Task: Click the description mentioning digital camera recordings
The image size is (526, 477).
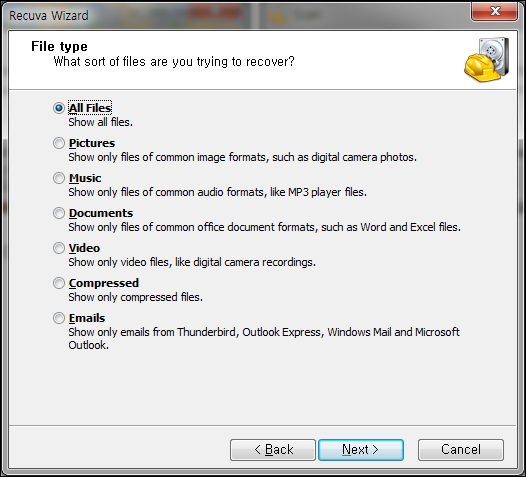Action: 192,262
